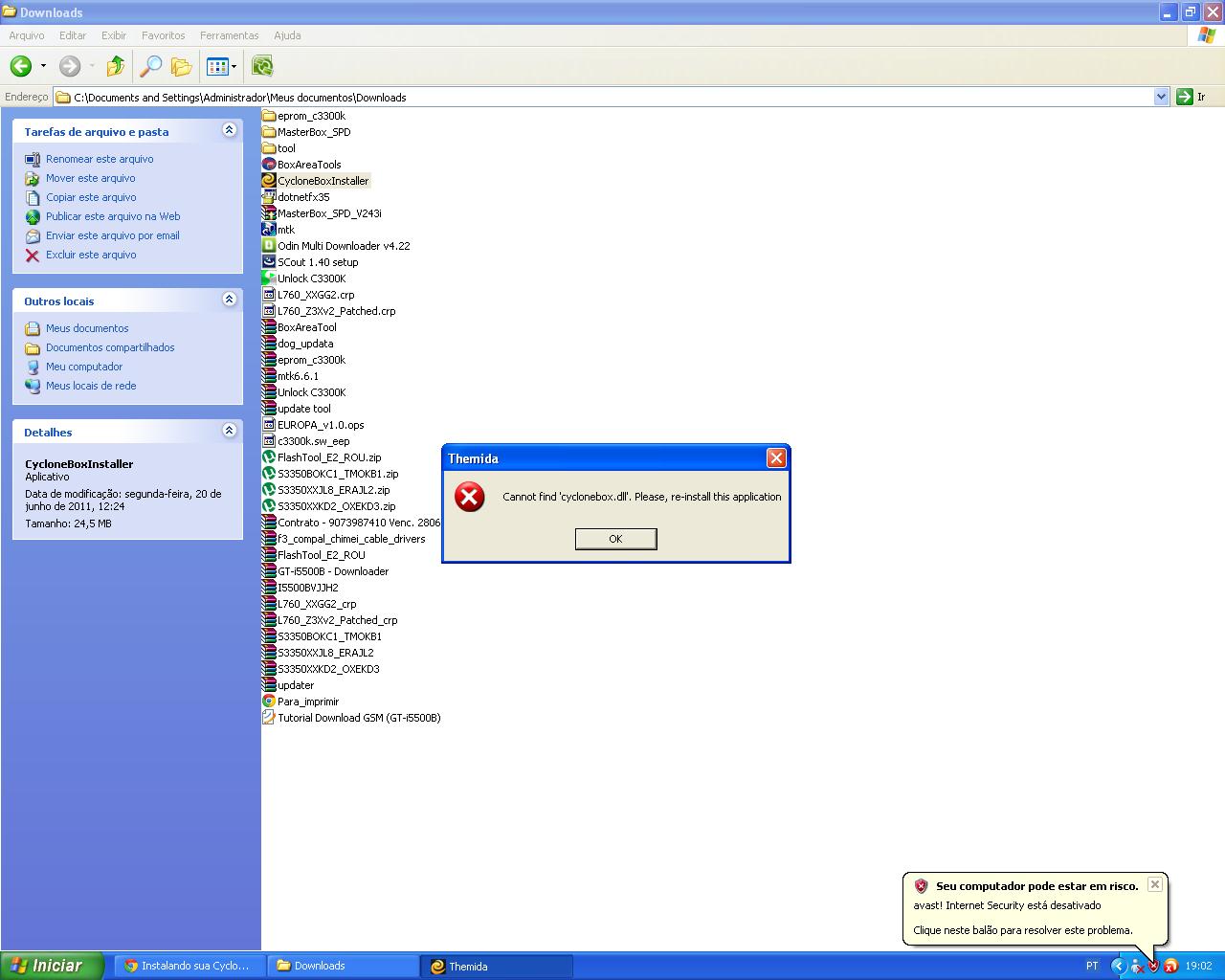The width and height of the screenshot is (1225, 980).
Task: Select the MasterBox_SPD_V243i file icon
Action: 269,213
